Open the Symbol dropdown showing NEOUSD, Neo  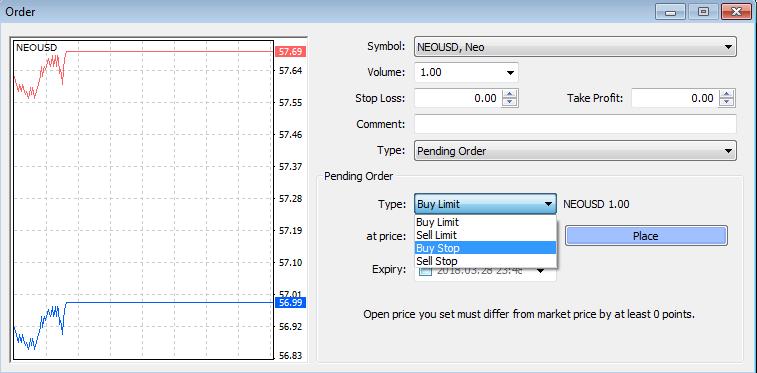(x=575, y=47)
